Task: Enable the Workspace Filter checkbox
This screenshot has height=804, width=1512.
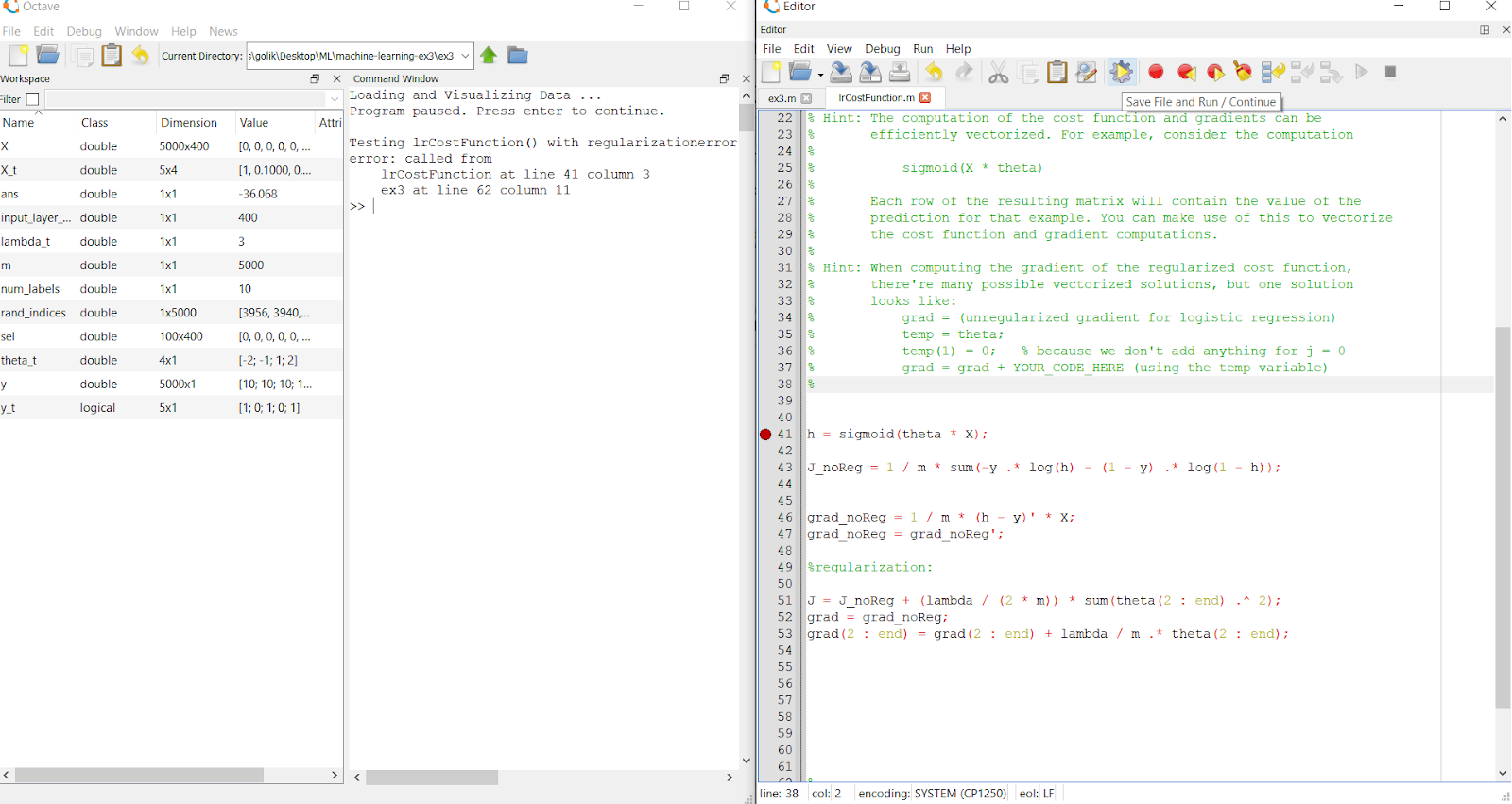Action: [x=32, y=99]
